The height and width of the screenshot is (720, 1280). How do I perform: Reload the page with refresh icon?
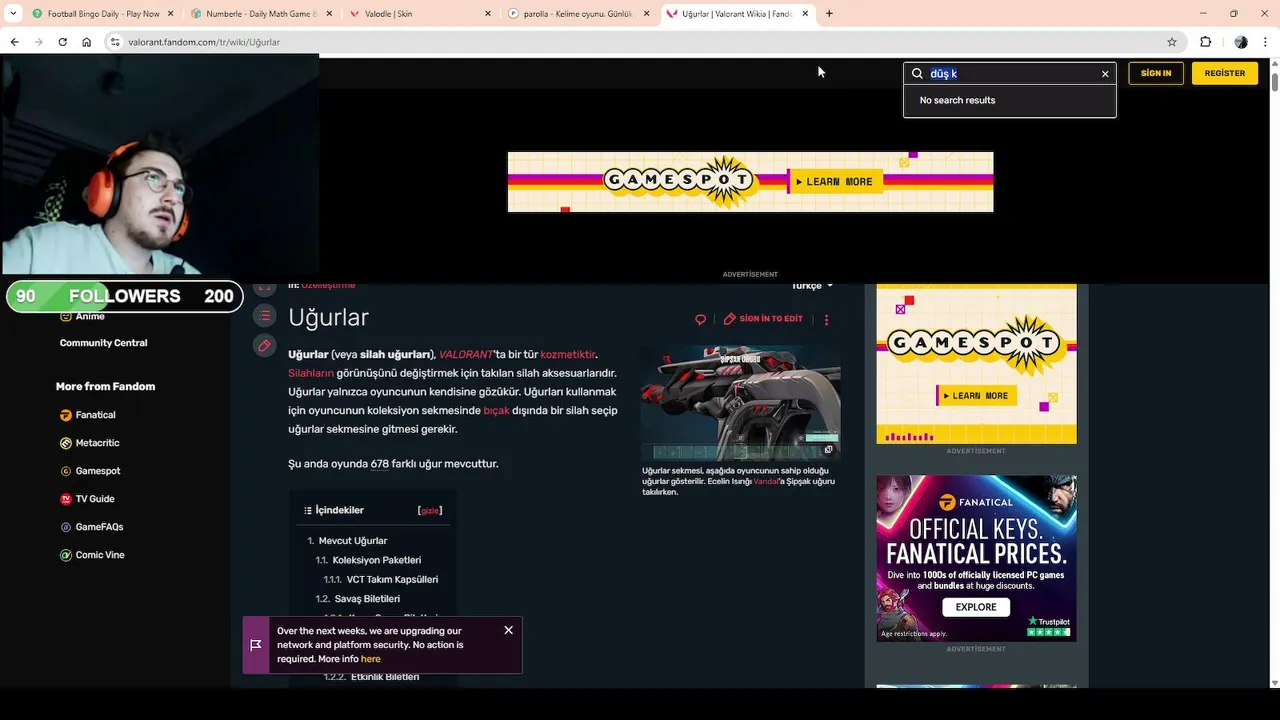coord(62,42)
